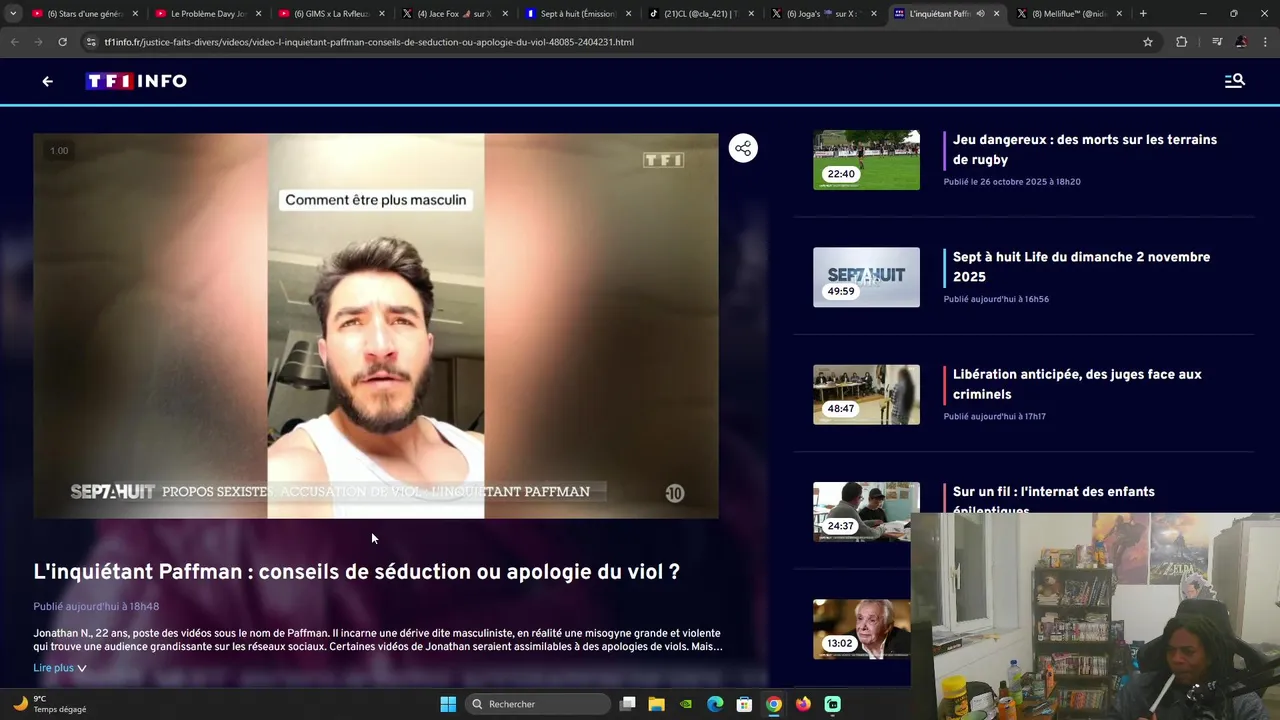Screen dimensions: 1280x720
Task: Click the Windows Rechercher search box
Action: click(x=538, y=704)
